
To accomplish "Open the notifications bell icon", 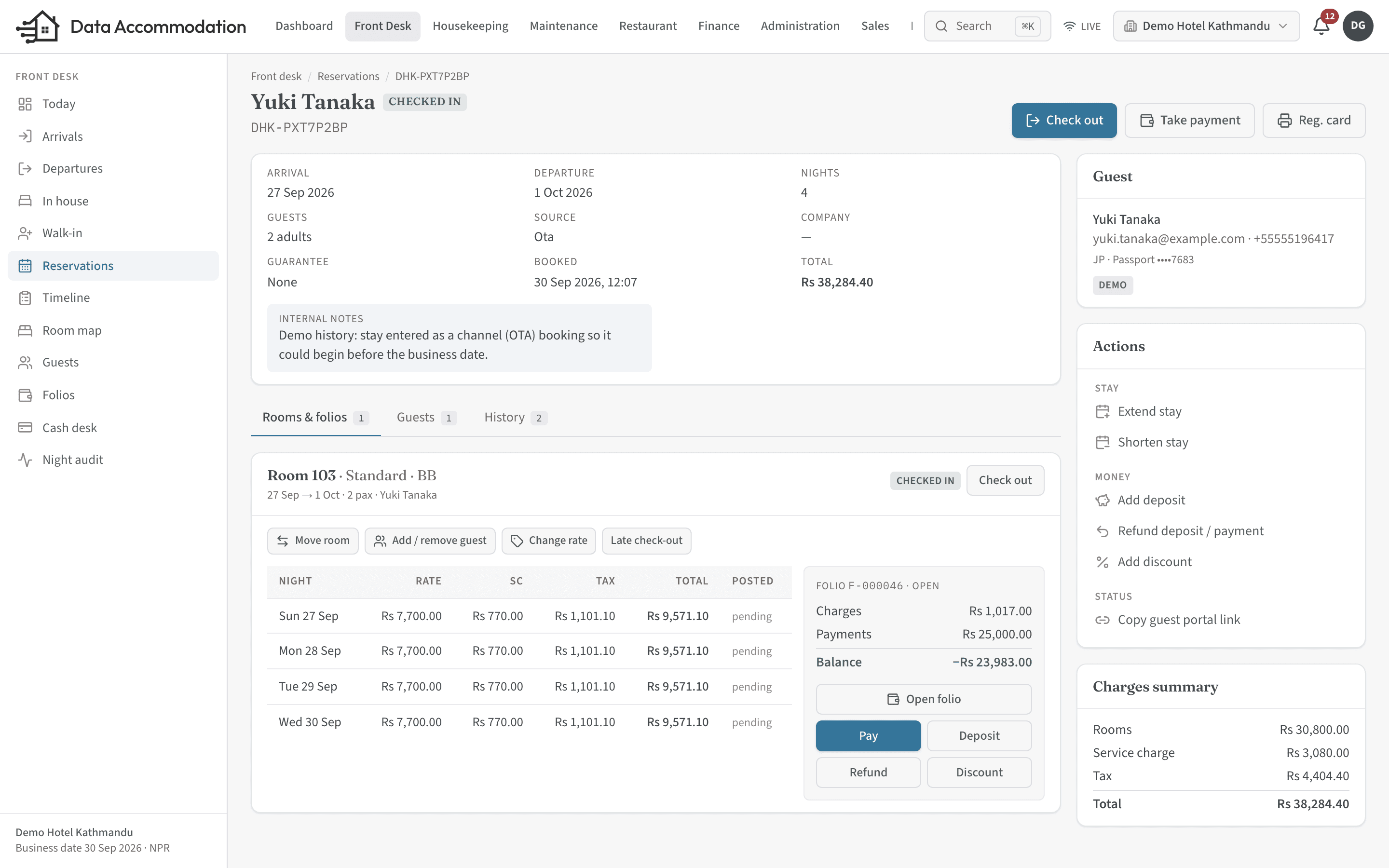I will [1321, 26].
